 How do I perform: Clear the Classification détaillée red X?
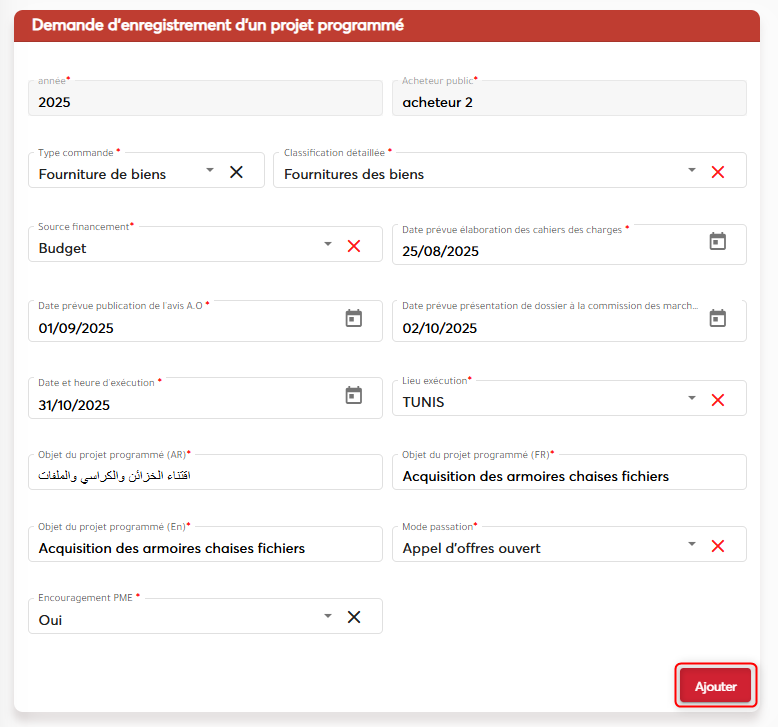(x=717, y=172)
